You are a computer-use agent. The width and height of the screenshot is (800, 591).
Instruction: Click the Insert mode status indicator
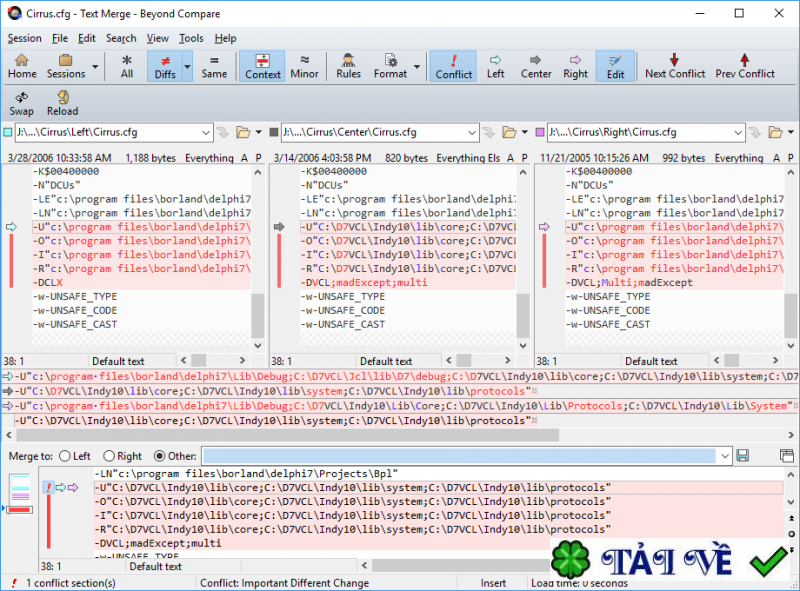click(493, 583)
